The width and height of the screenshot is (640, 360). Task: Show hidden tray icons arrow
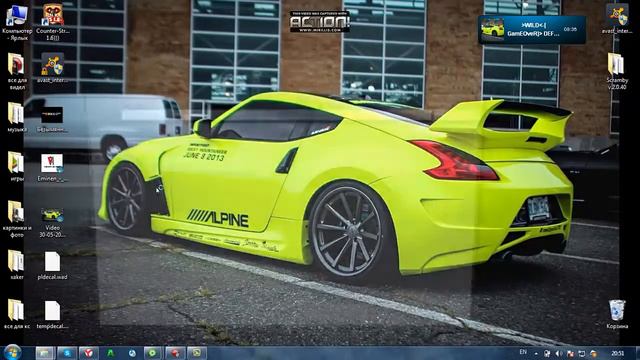(536, 353)
